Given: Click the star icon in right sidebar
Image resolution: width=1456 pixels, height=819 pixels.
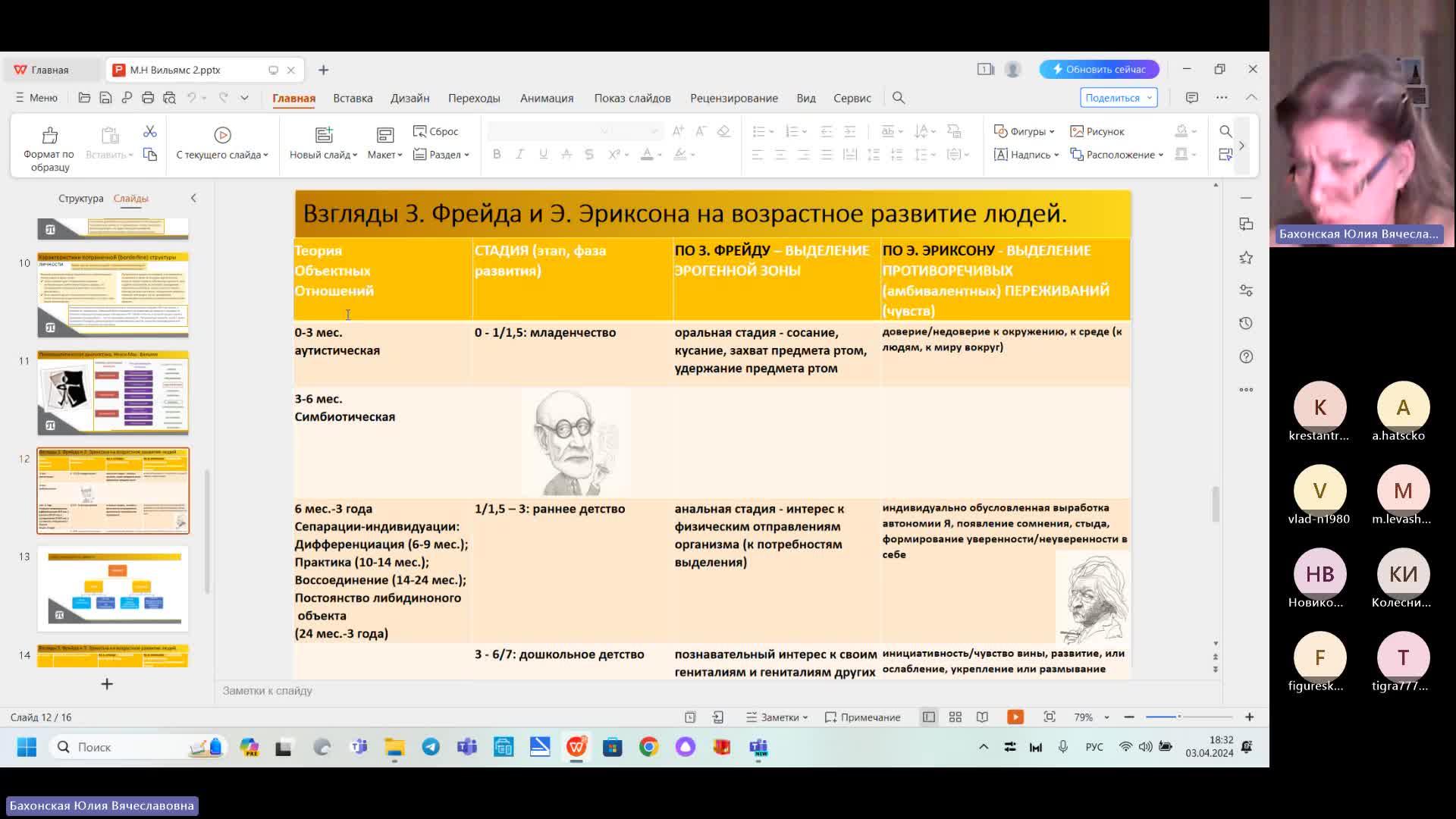Looking at the screenshot, I should [x=1246, y=258].
